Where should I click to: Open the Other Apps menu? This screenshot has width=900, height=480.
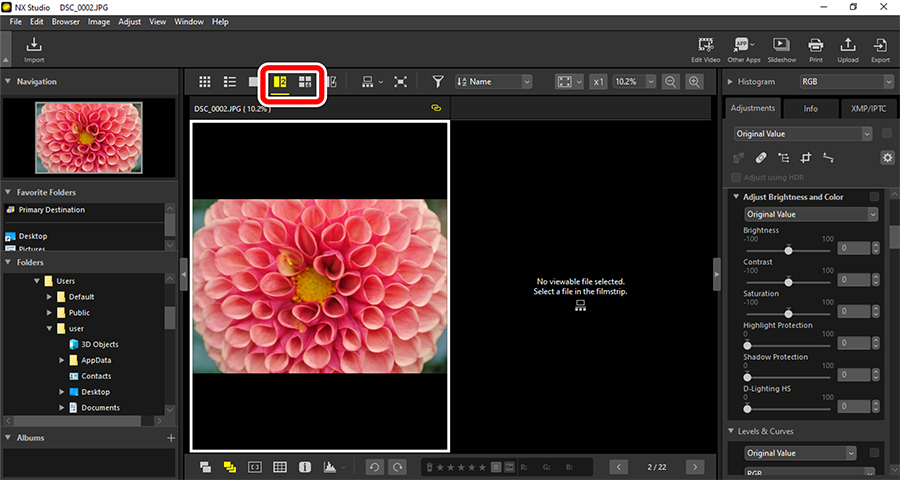743,49
